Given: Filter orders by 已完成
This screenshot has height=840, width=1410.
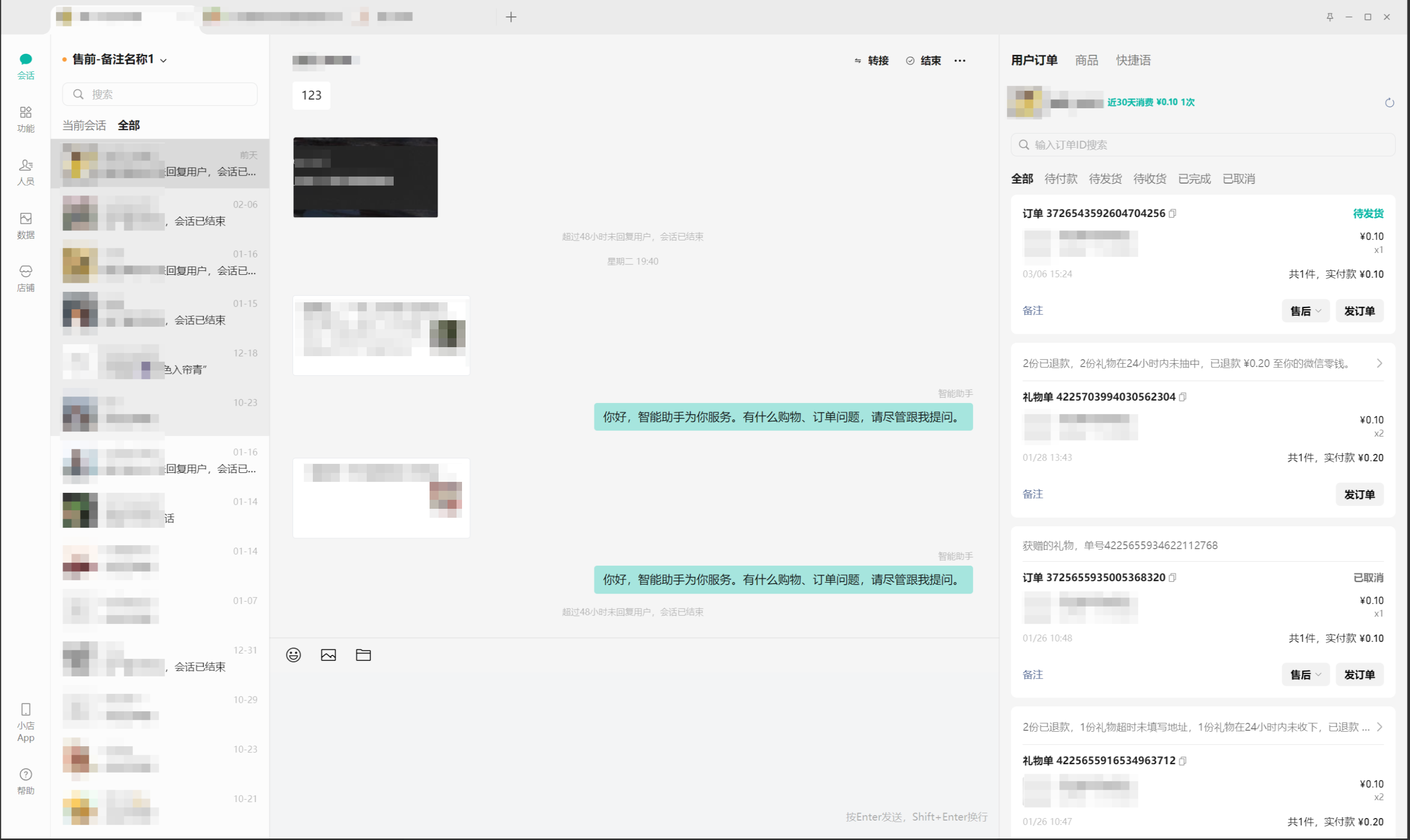Looking at the screenshot, I should (1194, 179).
